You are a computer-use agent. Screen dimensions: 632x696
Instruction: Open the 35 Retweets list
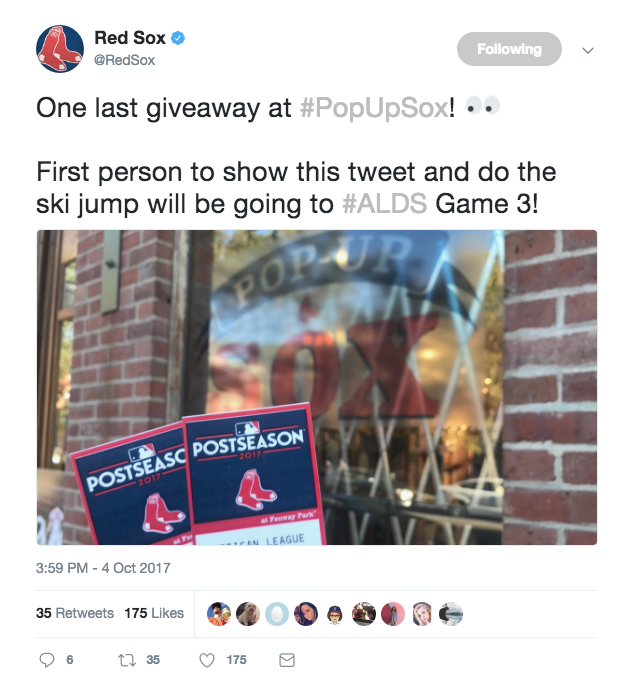75,613
